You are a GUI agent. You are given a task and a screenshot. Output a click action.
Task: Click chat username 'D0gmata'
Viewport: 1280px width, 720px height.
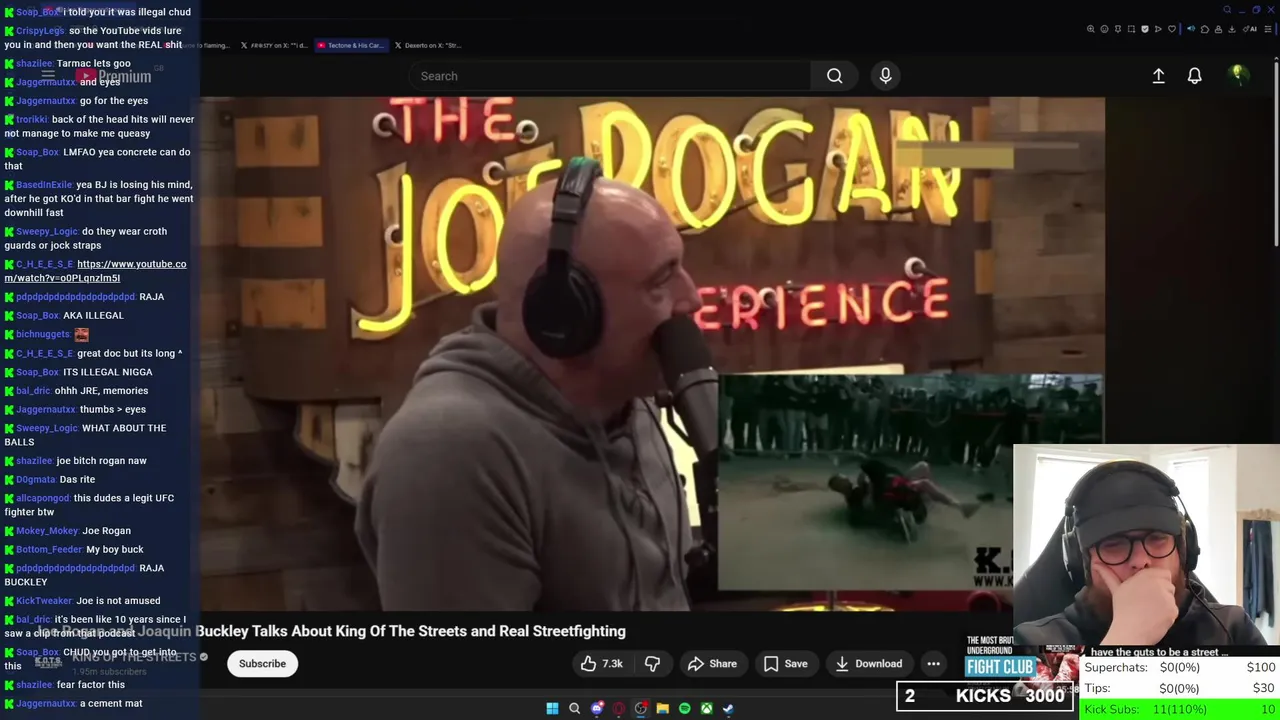[x=36, y=480]
